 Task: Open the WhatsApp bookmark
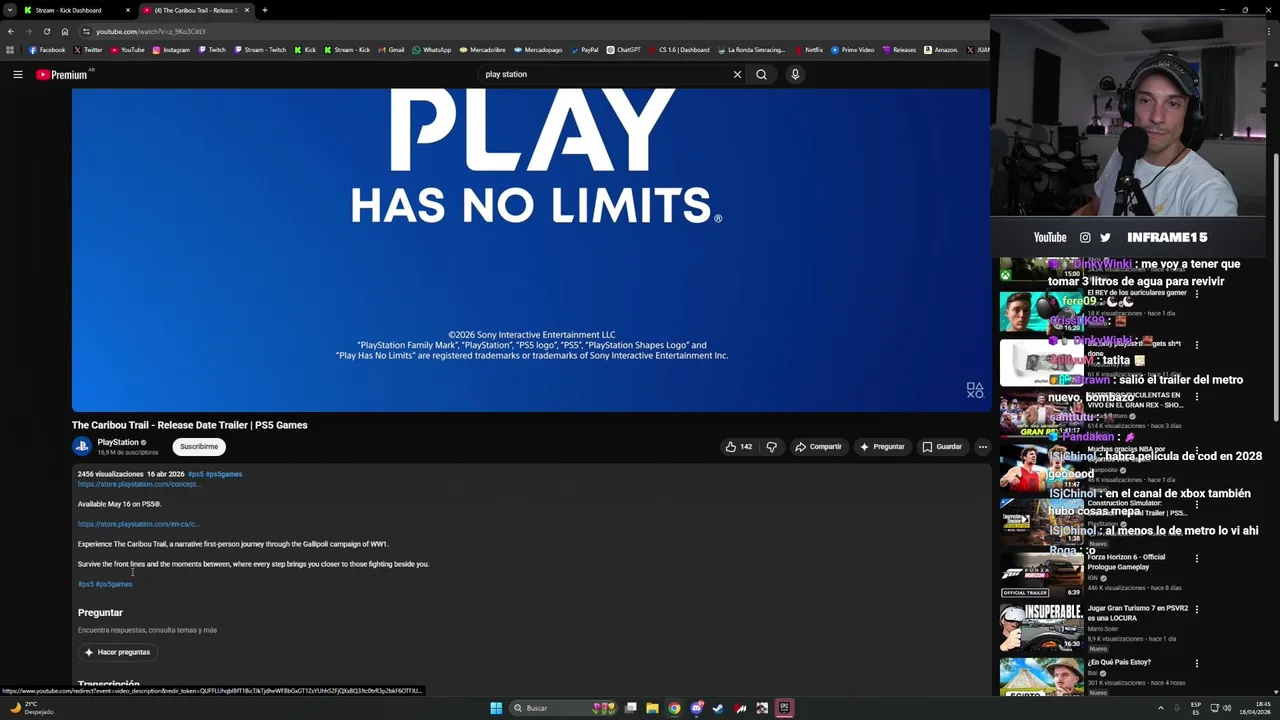tap(432, 50)
